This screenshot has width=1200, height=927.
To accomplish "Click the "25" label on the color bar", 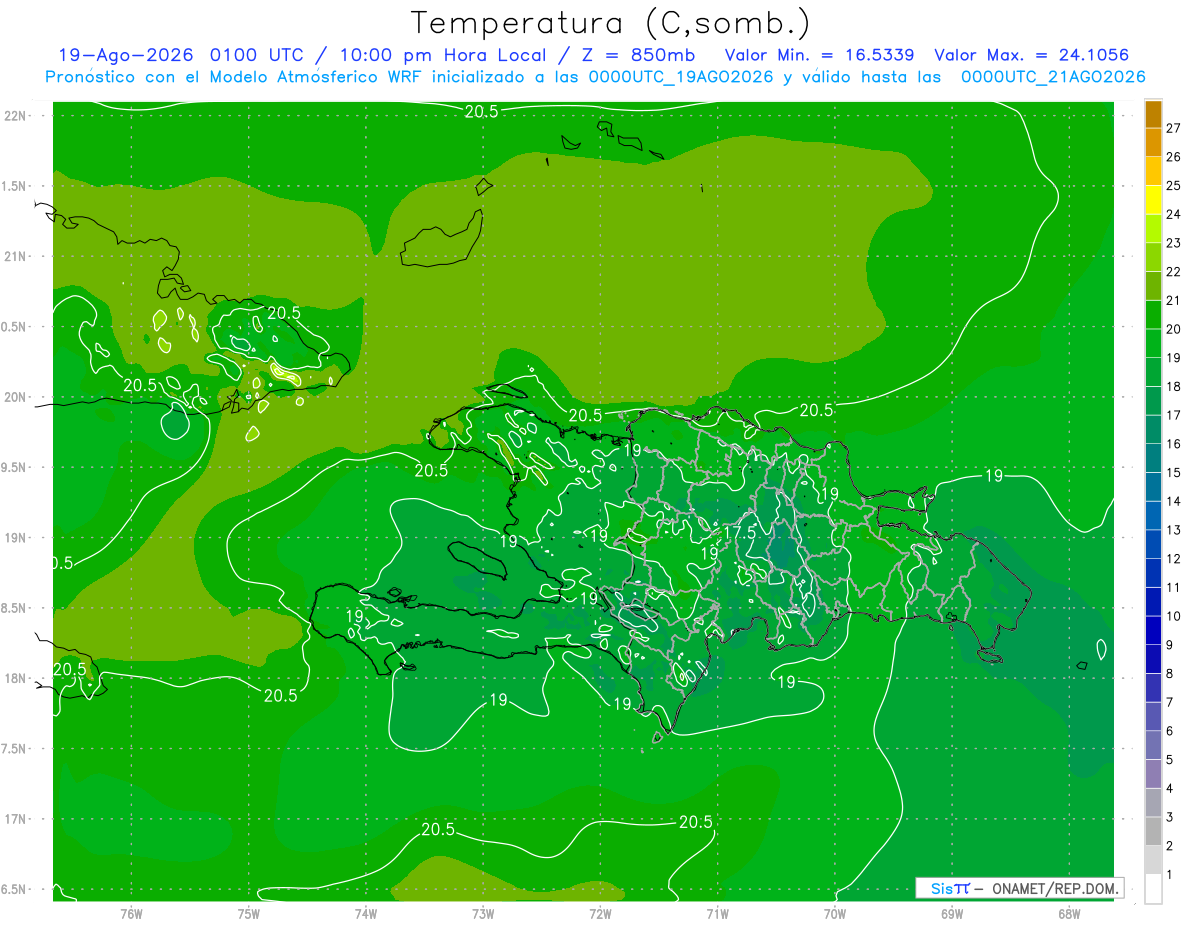I will (1174, 186).
